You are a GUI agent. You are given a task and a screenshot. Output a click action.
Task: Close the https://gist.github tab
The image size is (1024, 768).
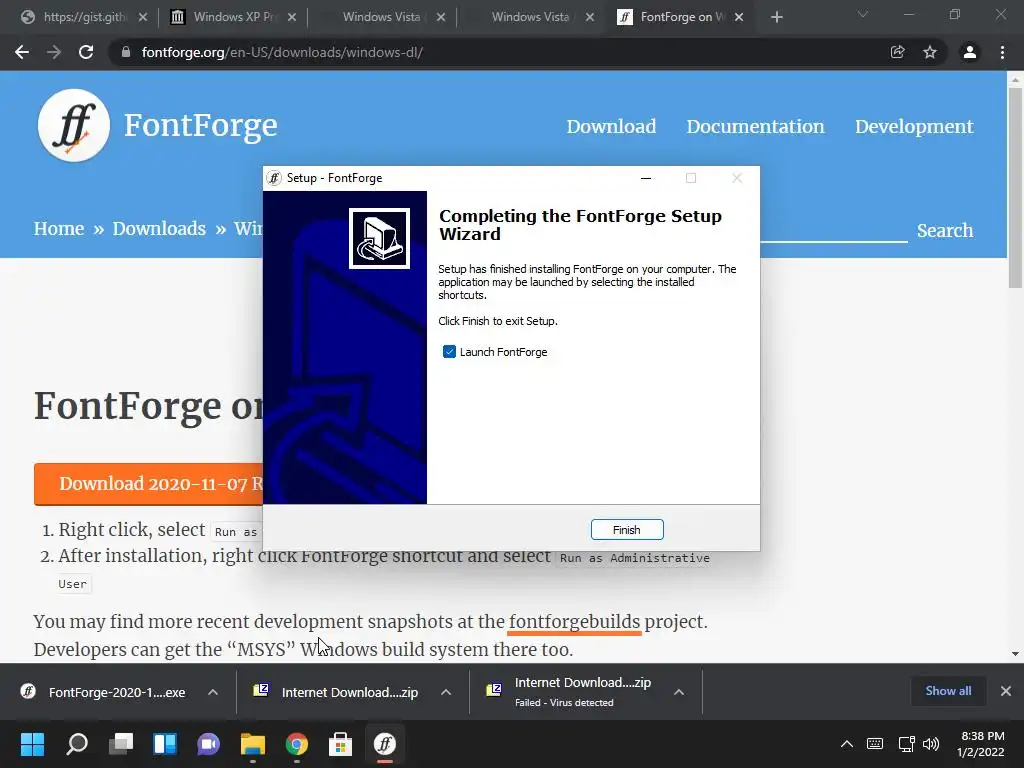click(143, 17)
